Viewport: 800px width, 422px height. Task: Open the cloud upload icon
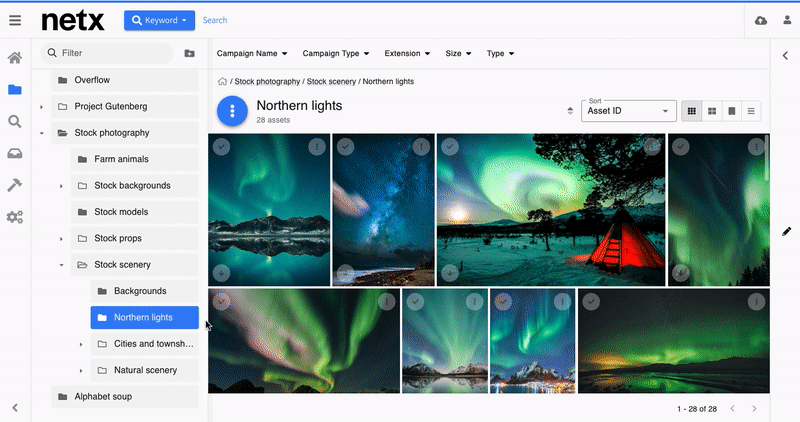click(761, 20)
